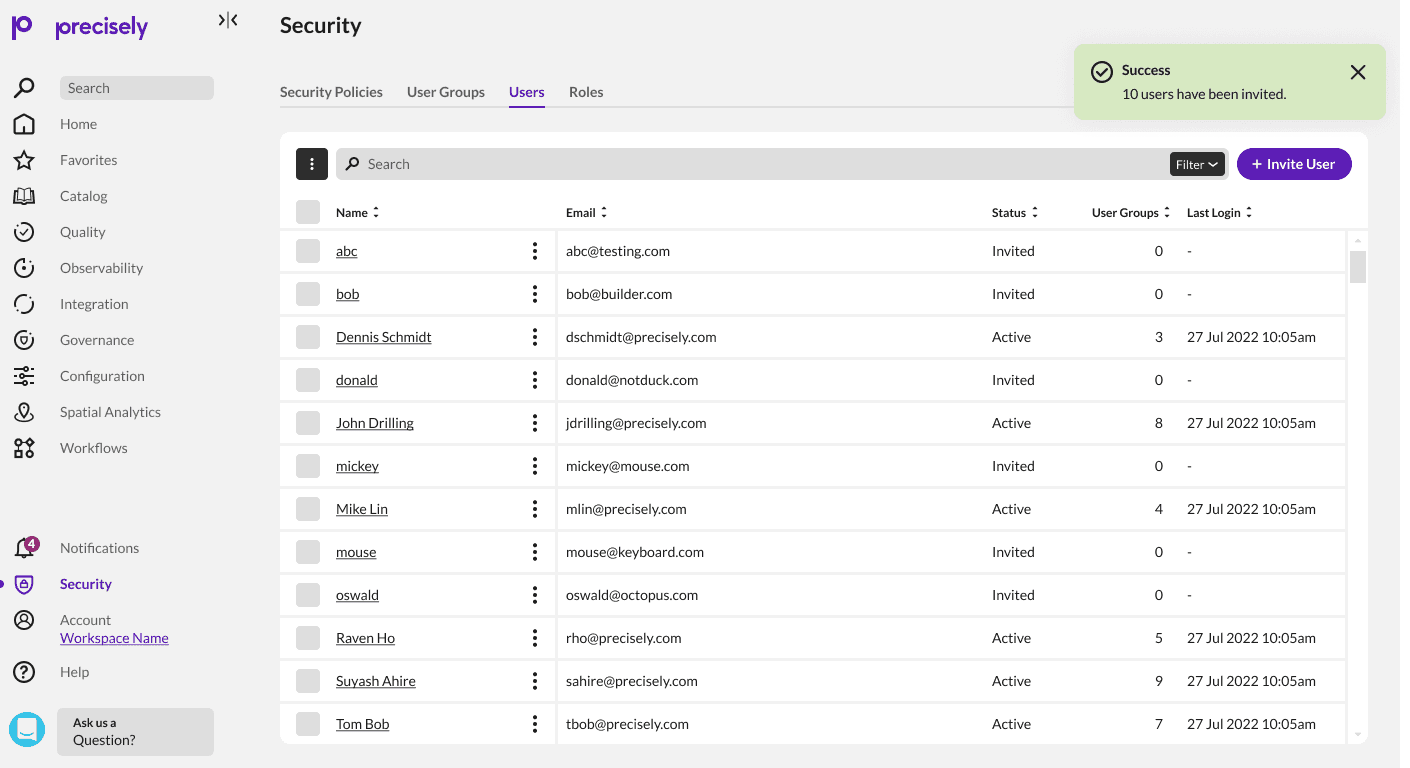1410x768 pixels.
Task: Click Ask us a Question button
Action: click(135, 731)
